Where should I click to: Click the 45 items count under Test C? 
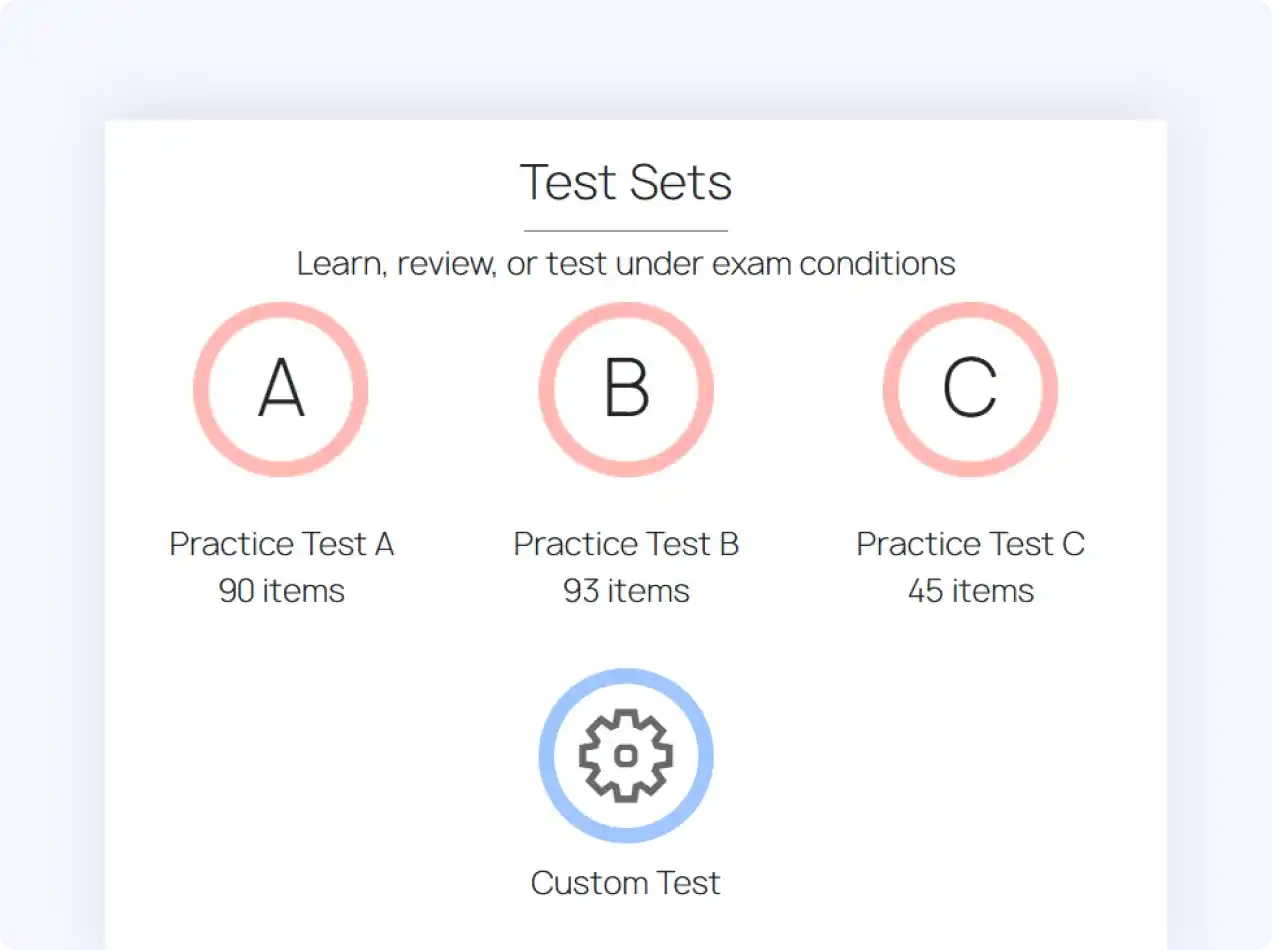click(x=970, y=591)
